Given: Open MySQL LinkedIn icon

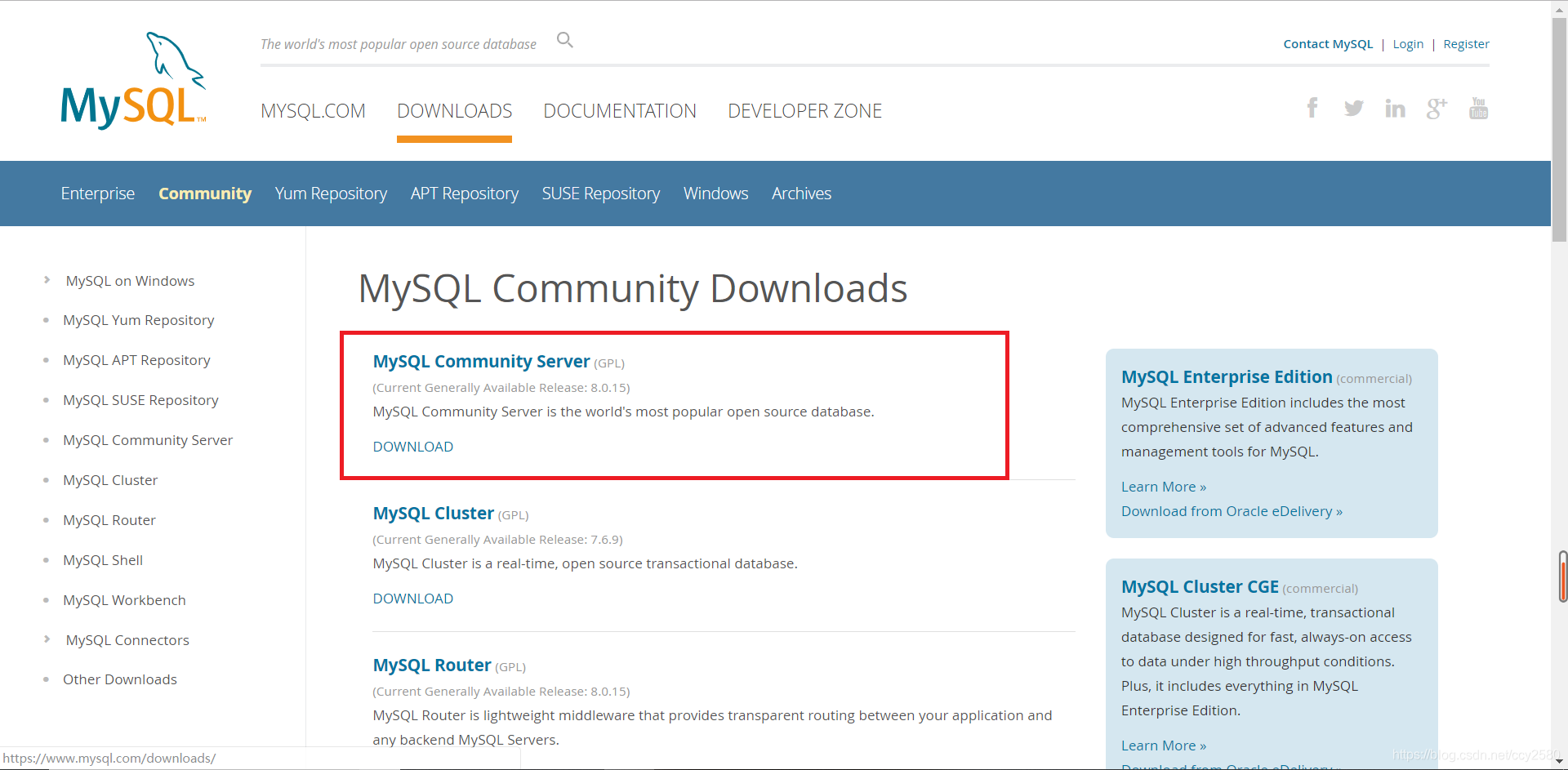Looking at the screenshot, I should tap(1396, 108).
